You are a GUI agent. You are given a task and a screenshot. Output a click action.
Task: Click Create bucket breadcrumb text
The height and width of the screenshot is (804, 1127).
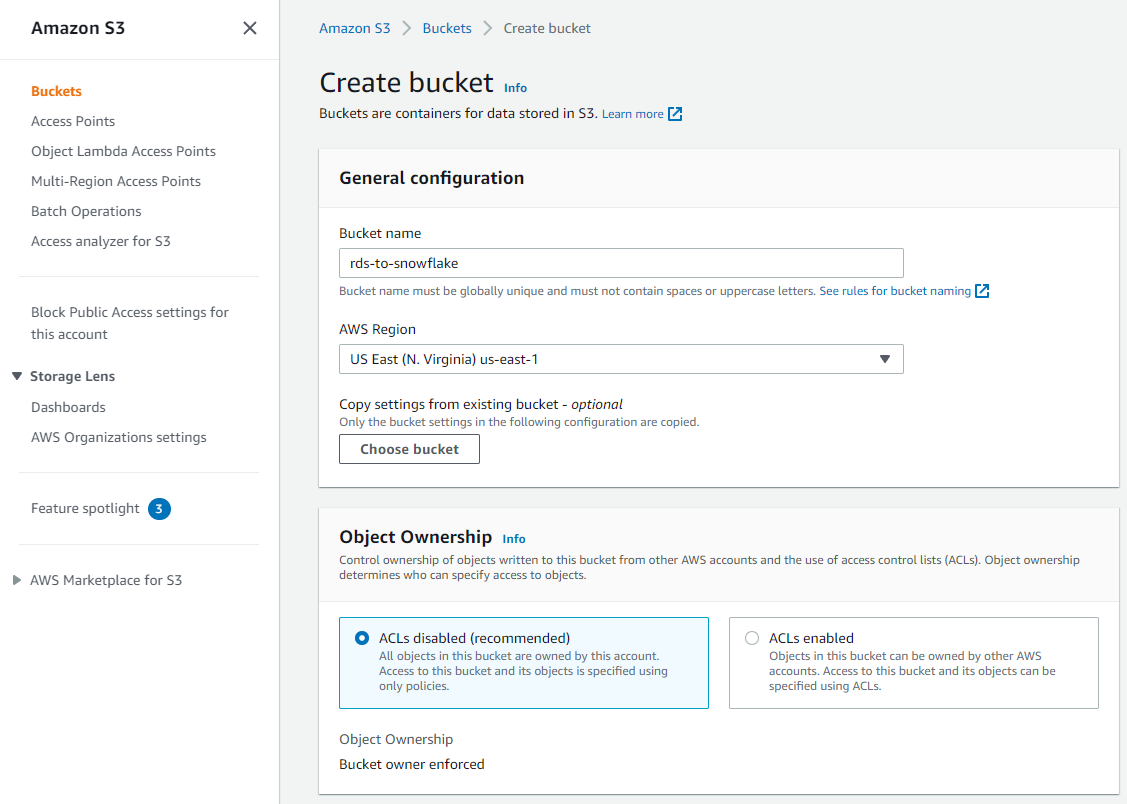coord(547,28)
